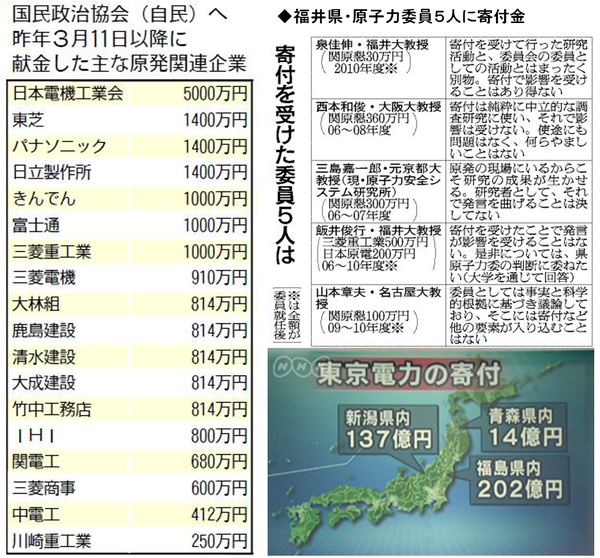
Task: Select the 関原懇100万円 detail
Action: [x=368, y=316]
